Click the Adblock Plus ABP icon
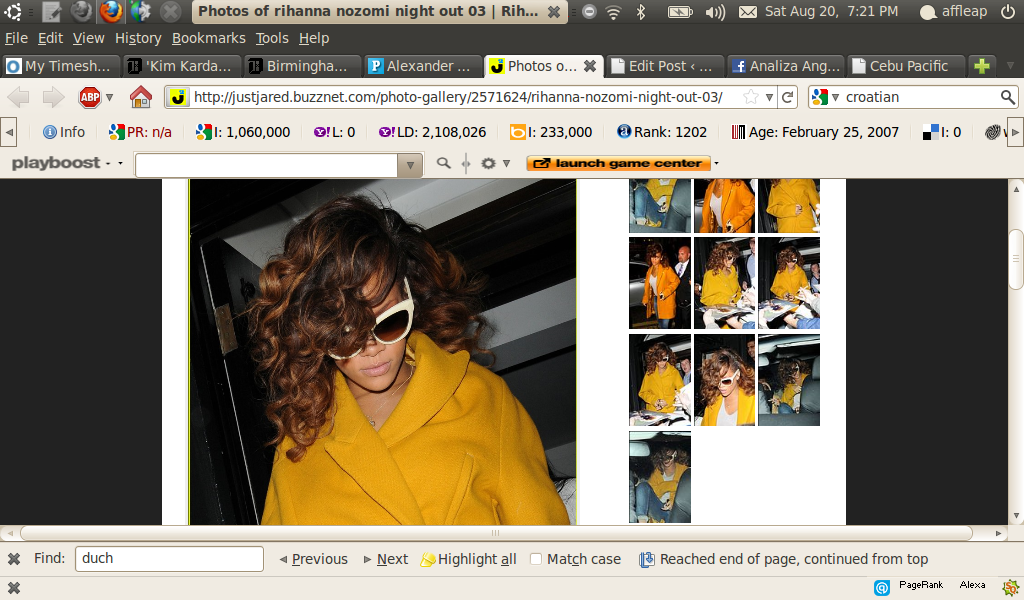The image size is (1024, 600). [x=89, y=97]
